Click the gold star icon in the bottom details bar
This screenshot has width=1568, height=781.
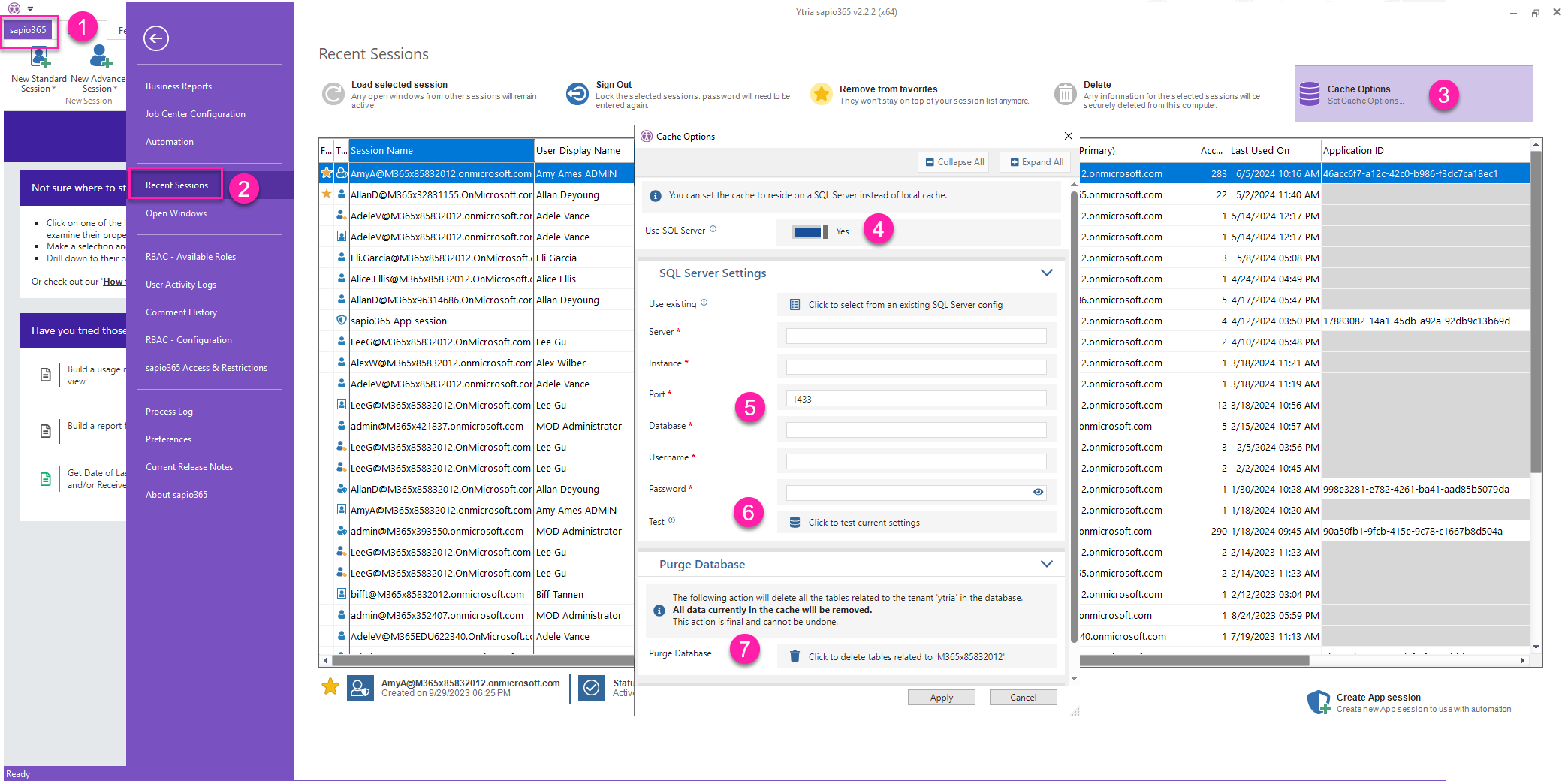coord(330,686)
